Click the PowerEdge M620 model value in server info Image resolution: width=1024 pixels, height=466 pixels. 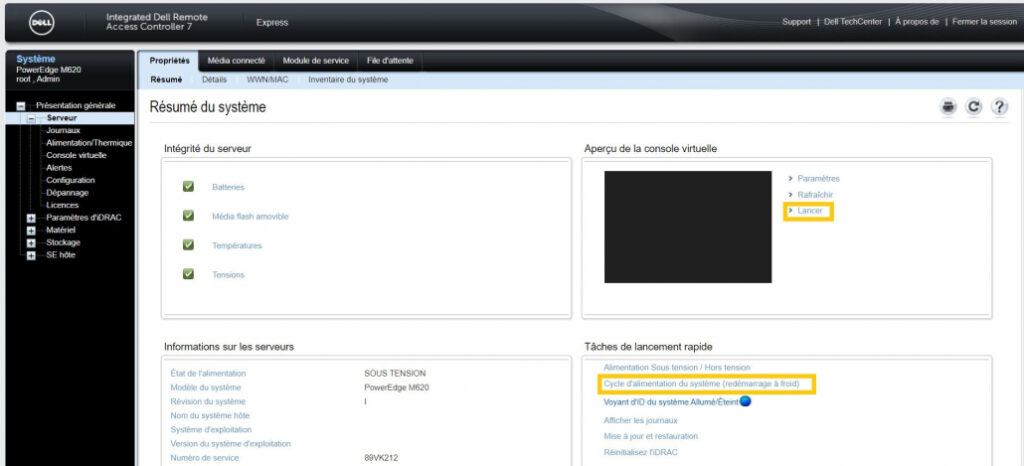pos(396,388)
